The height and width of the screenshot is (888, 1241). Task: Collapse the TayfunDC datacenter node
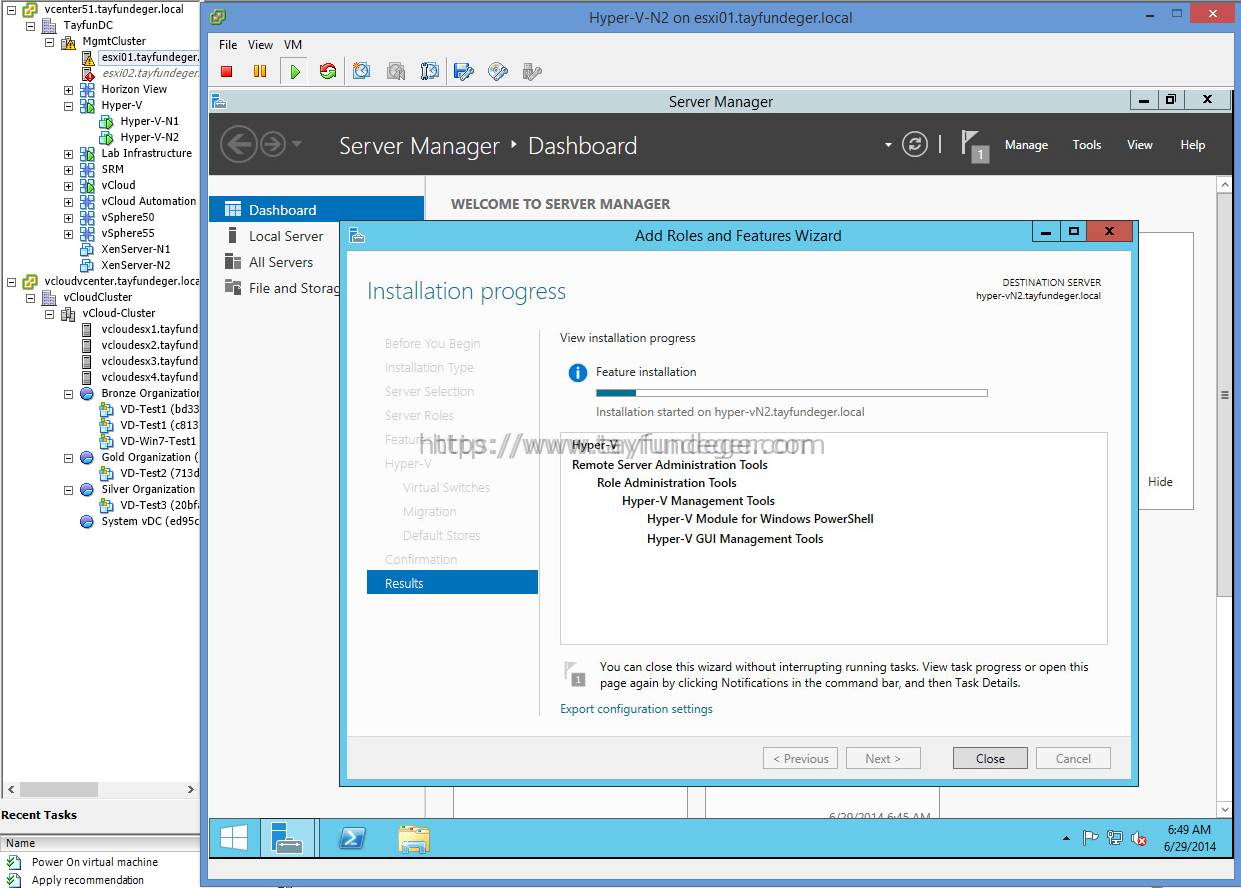click(30, 26)
